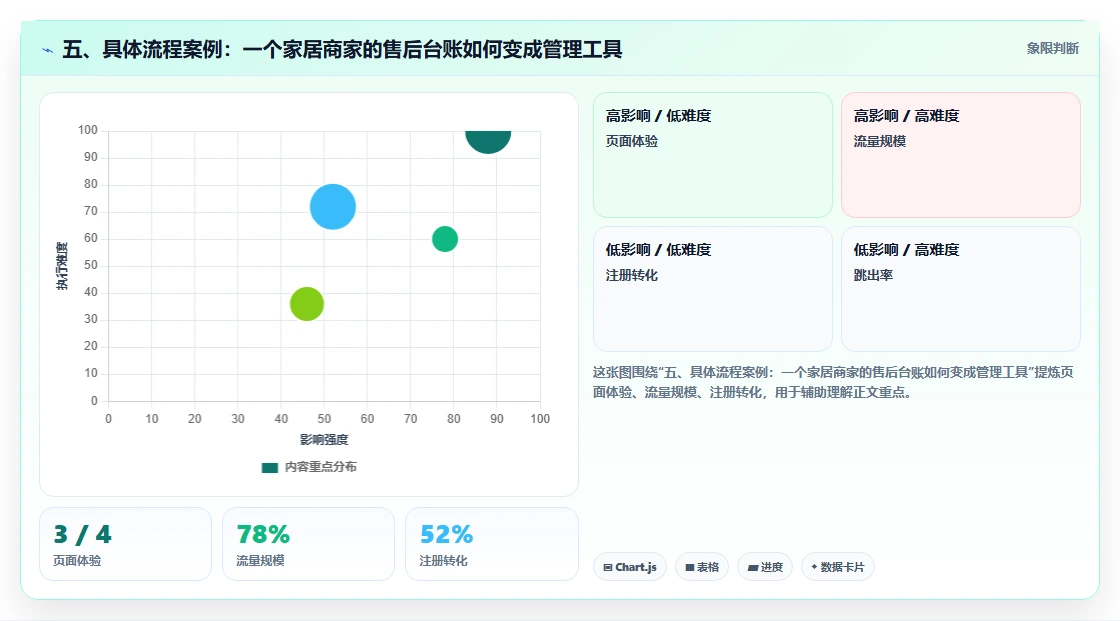Click the 表格 tag icon
The height and width of the screenshot is (621, 1120).
click(690, 567)
